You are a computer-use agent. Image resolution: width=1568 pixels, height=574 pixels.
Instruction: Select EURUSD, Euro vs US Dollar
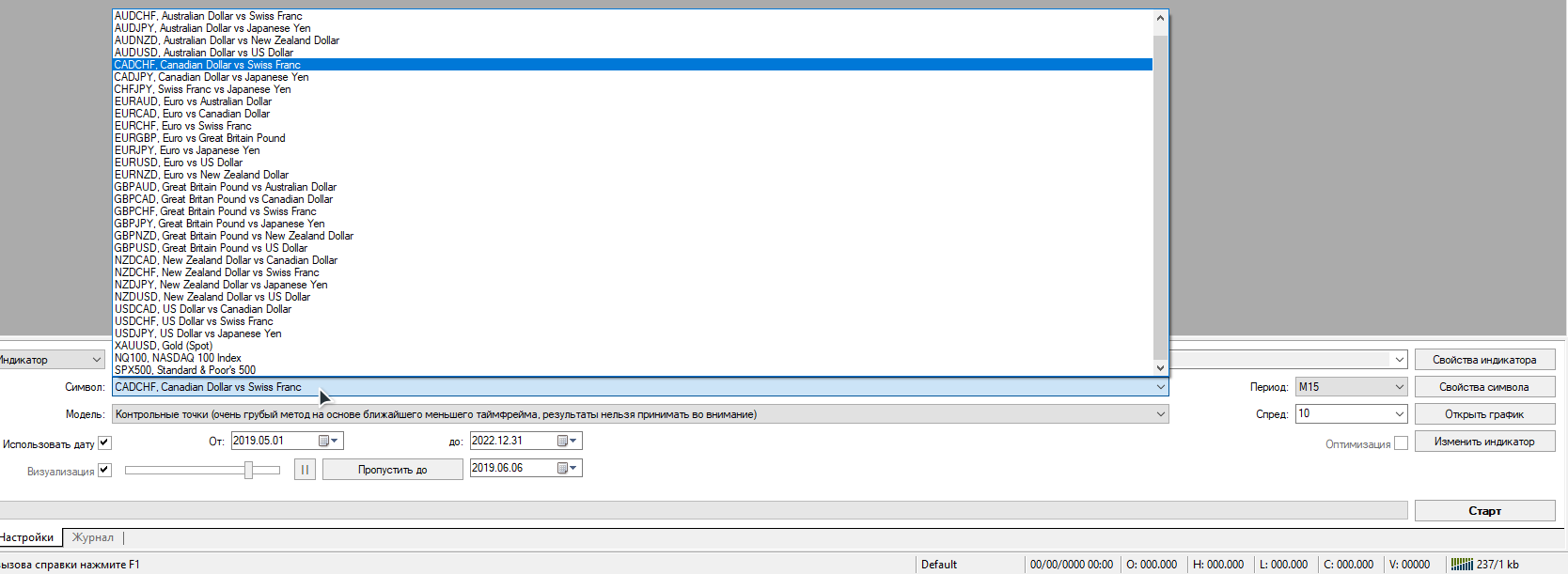(633, 163)
